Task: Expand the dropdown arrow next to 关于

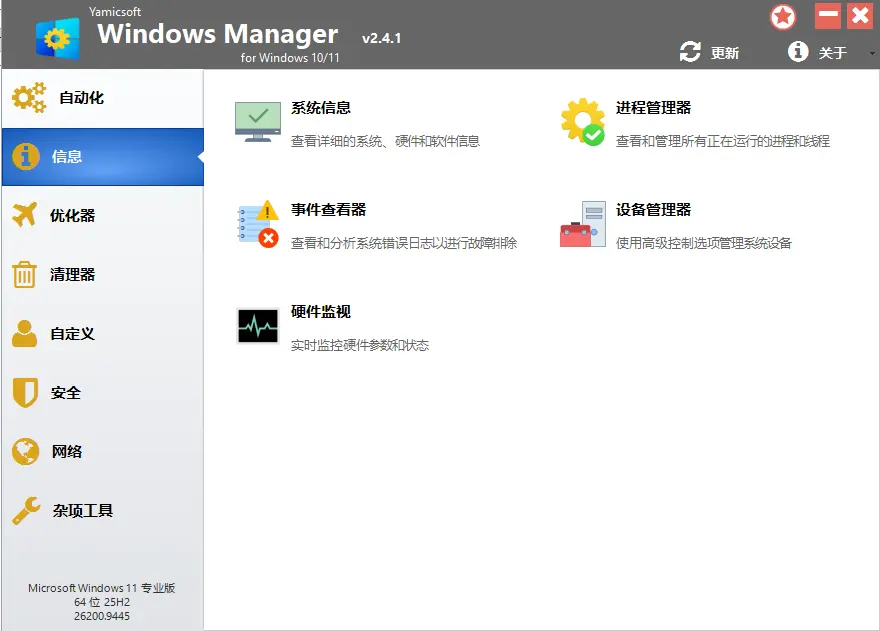Action: (x=872, y=53)
